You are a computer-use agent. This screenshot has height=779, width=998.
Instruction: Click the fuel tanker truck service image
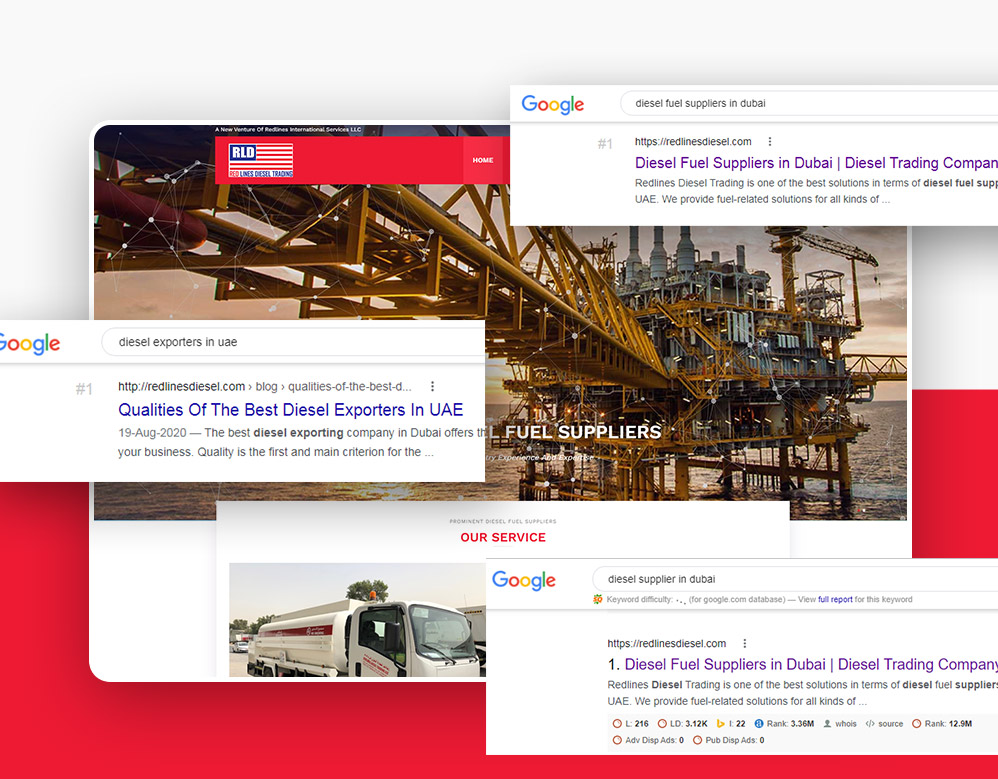pos(355,620)
